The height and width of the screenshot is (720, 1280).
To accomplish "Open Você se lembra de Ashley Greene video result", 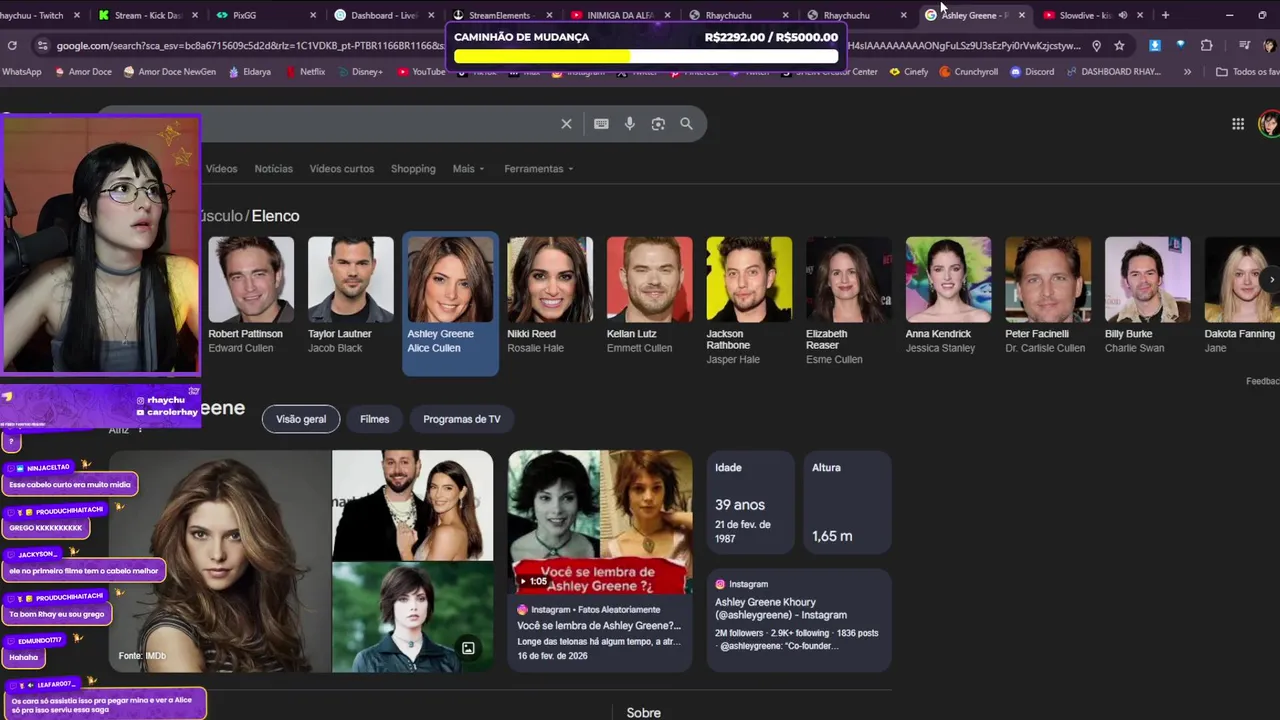I will coord(598,626).
